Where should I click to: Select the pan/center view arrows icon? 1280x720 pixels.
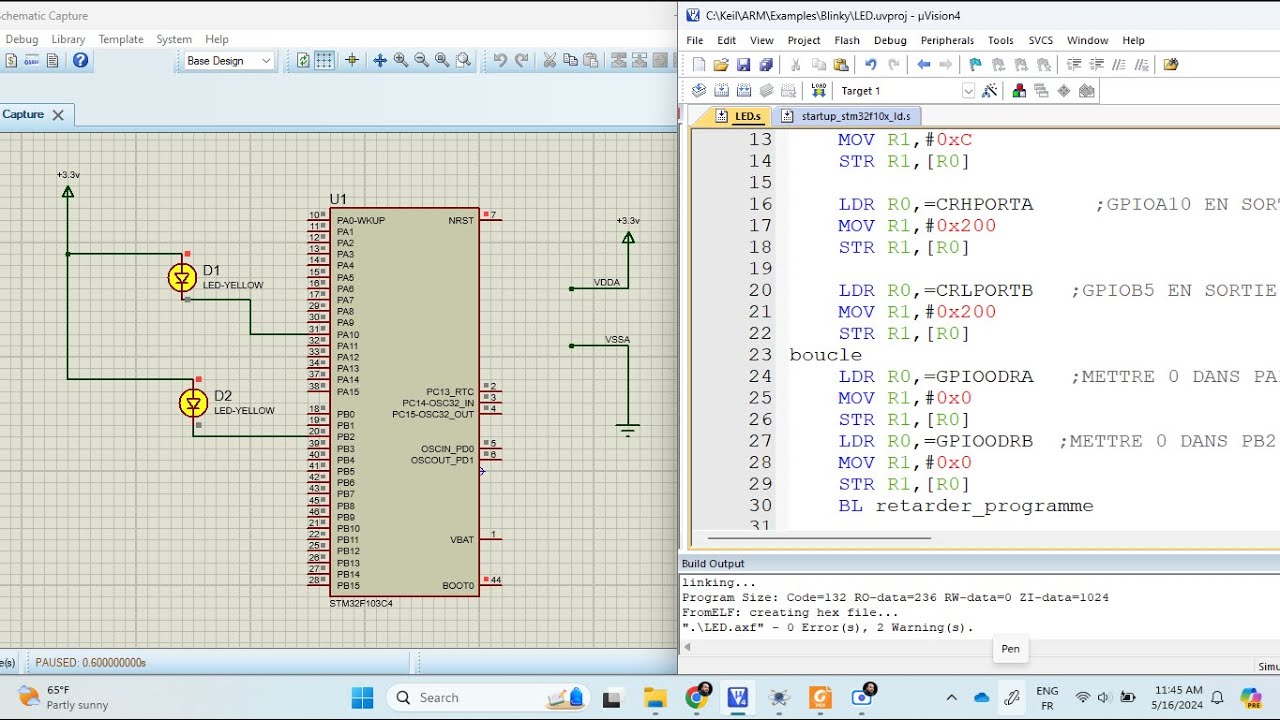(380, 60)
